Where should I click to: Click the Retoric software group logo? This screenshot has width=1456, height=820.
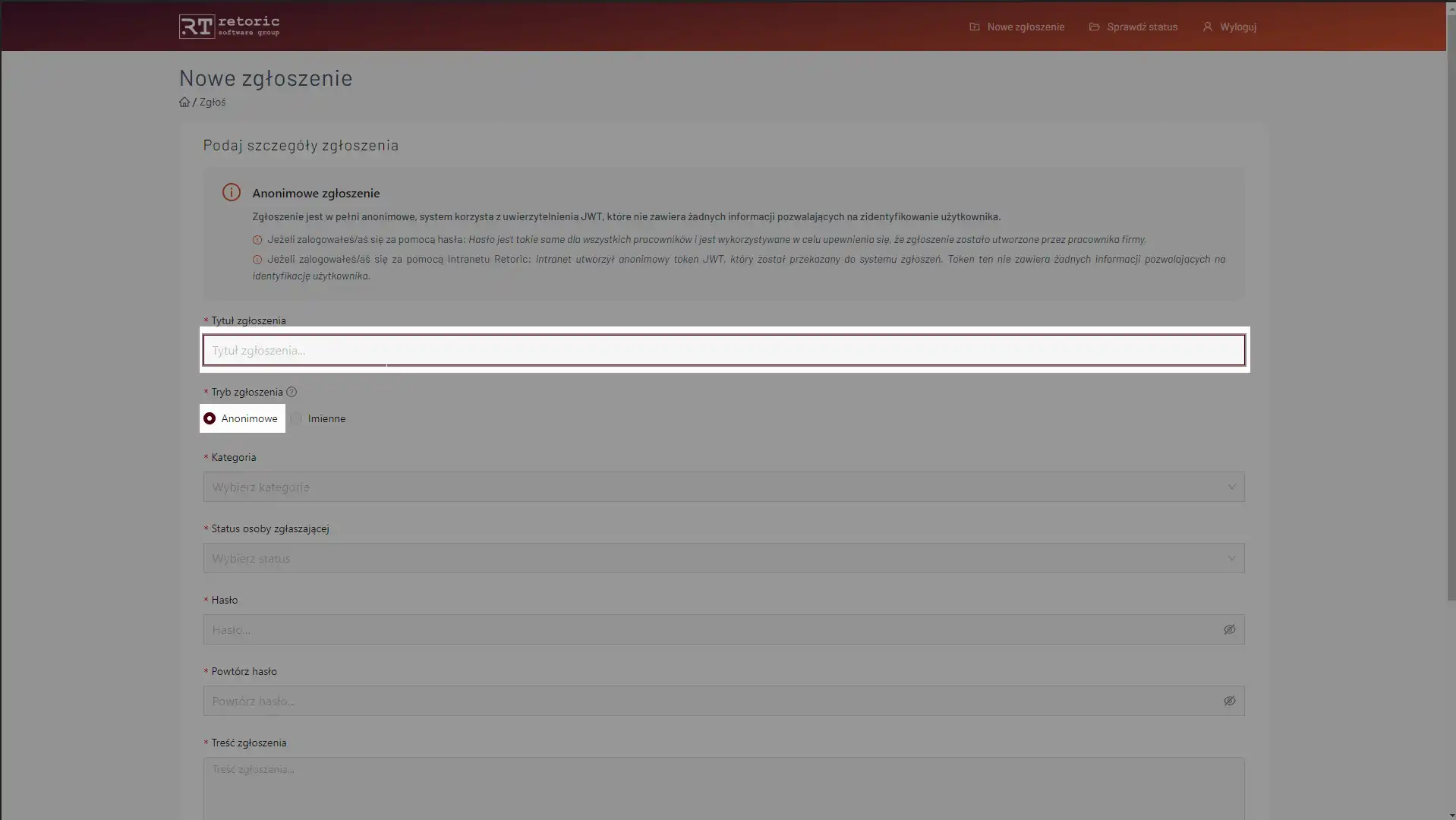click(229, 27)
